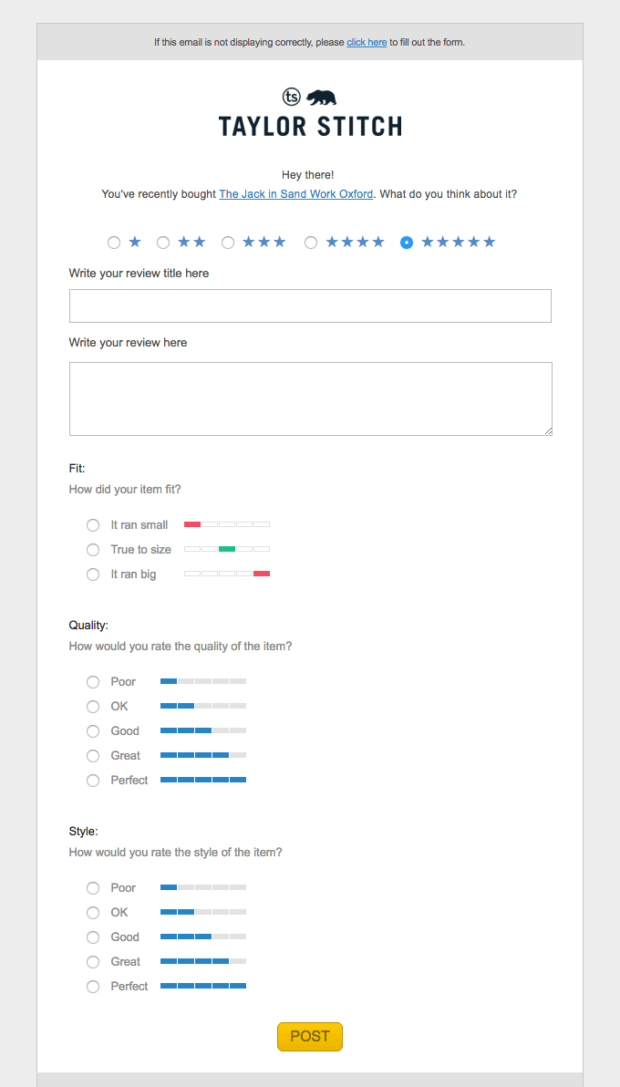Choose 'True to size' fit option
The image size is (620, 1087).
click(x=93, y=550)
